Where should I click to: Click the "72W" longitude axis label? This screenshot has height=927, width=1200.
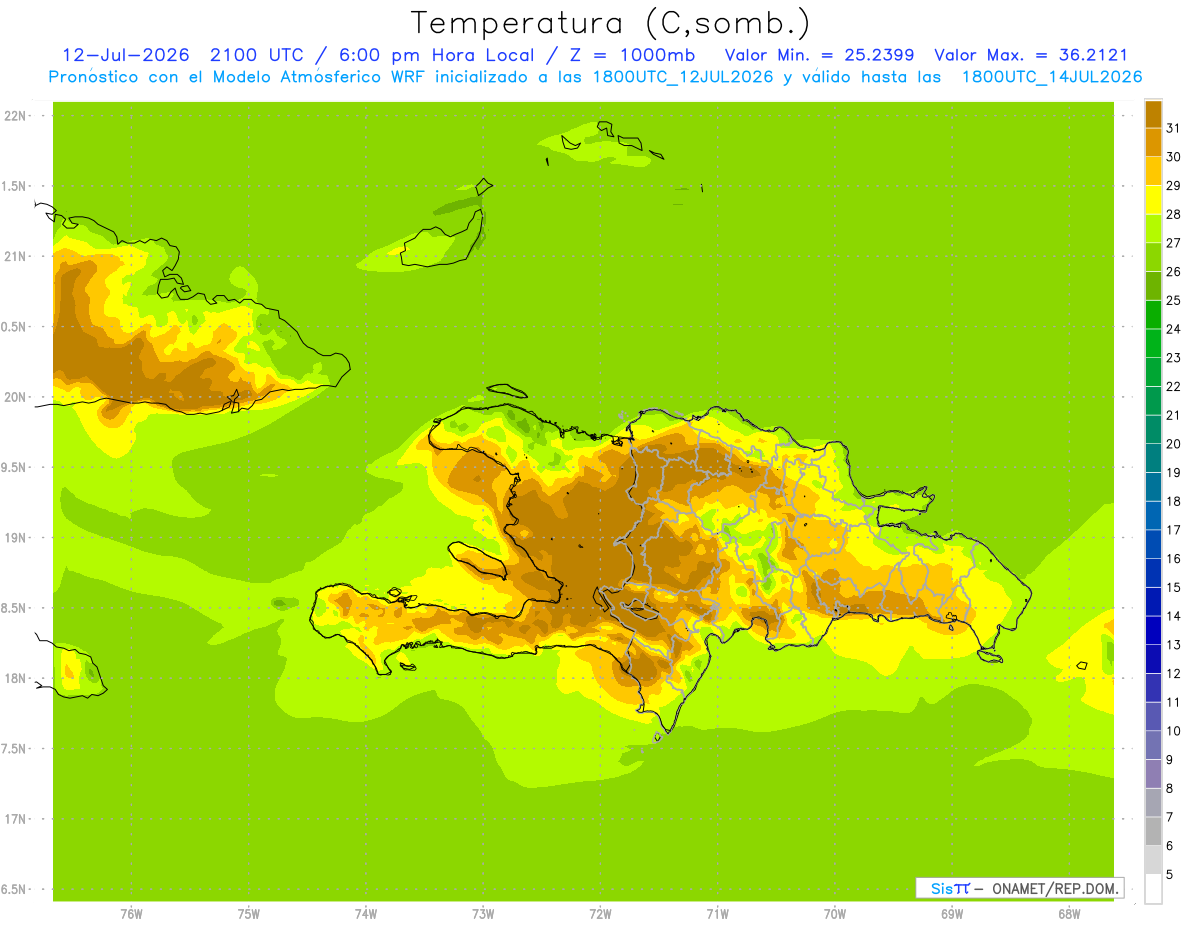coord(600,914)
